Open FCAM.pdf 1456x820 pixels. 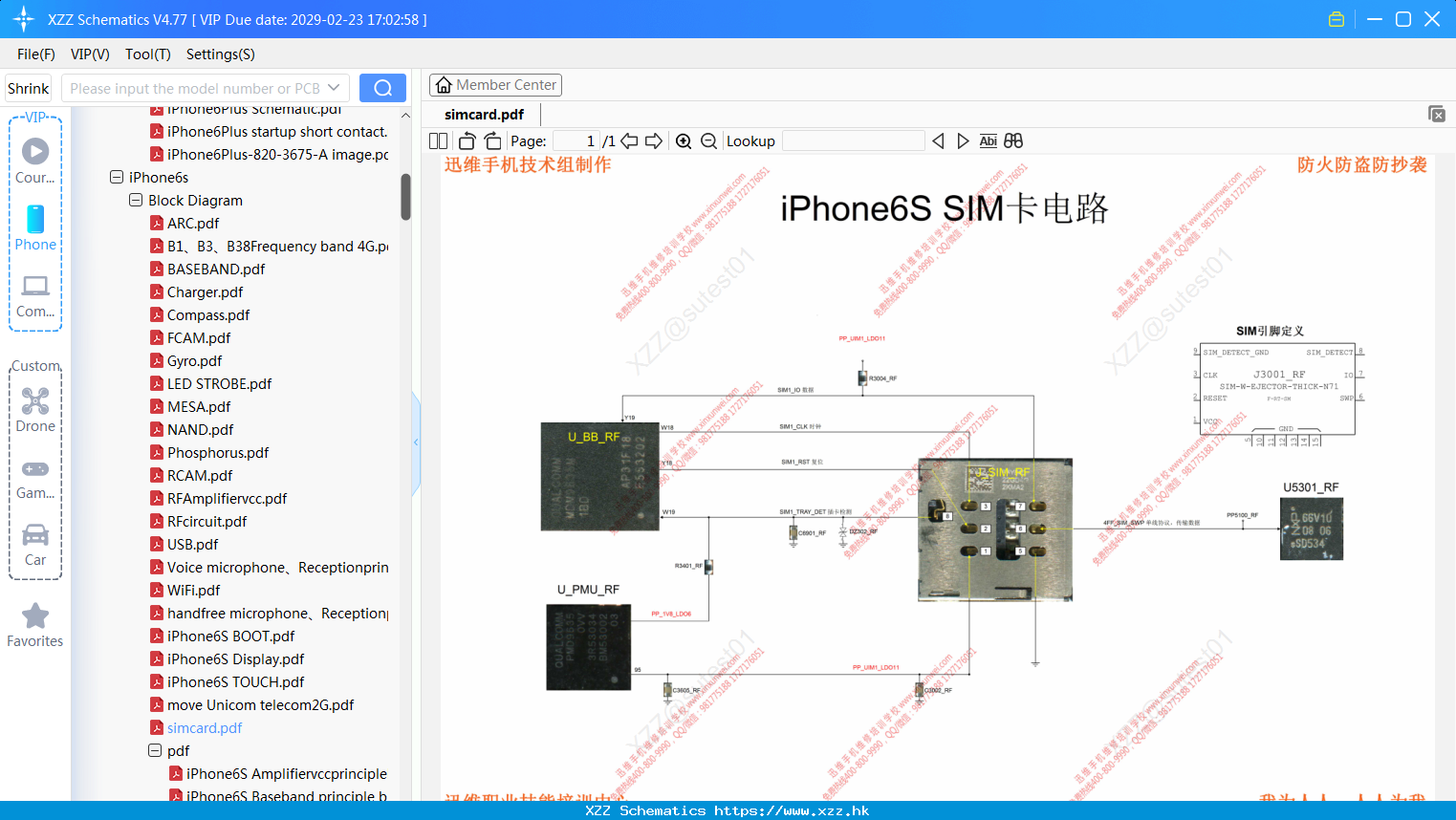pyautogui.click(x=199, y=337)
